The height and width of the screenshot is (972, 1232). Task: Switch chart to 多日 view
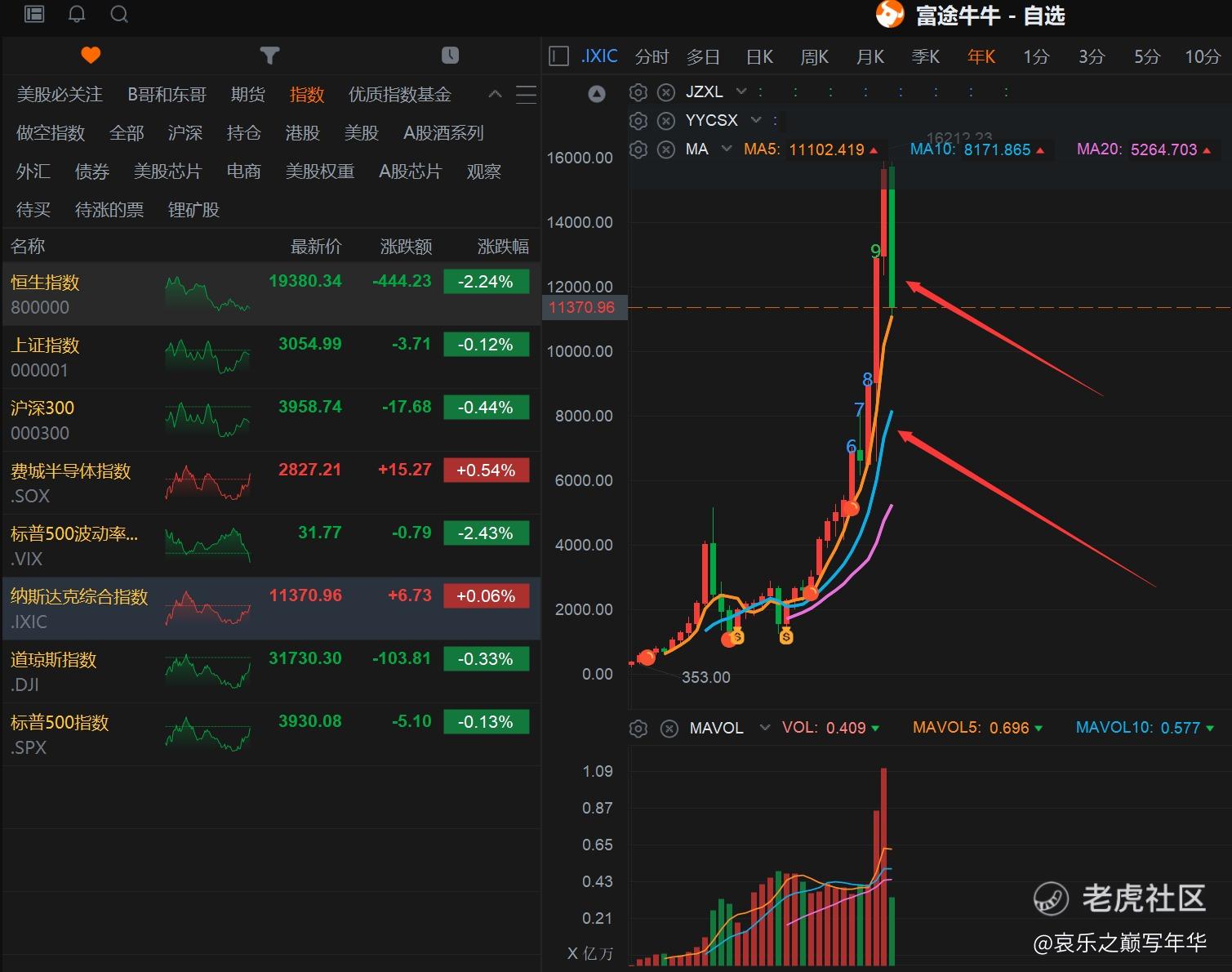click(703, 56)
